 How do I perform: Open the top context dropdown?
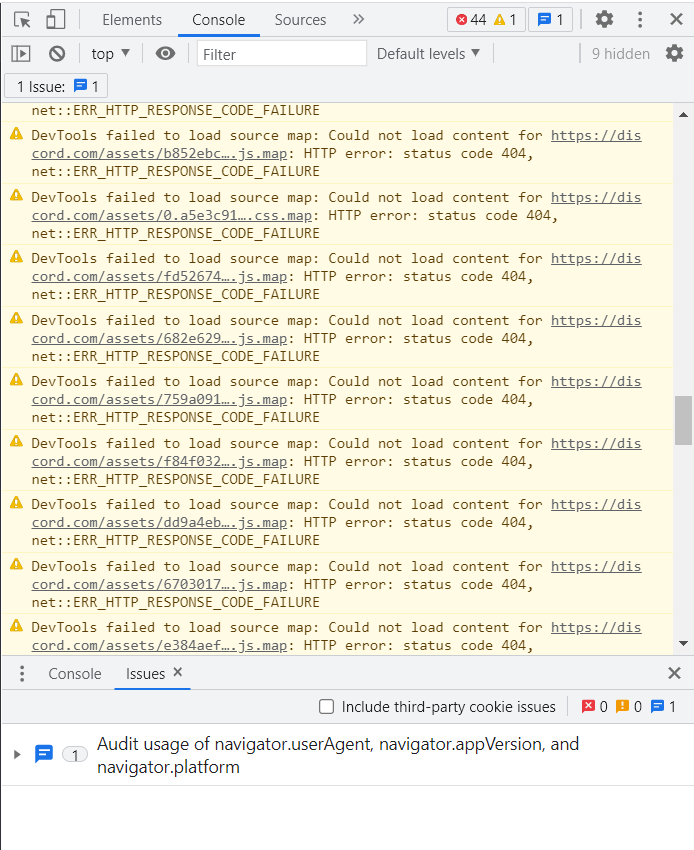tap(111, 54)
